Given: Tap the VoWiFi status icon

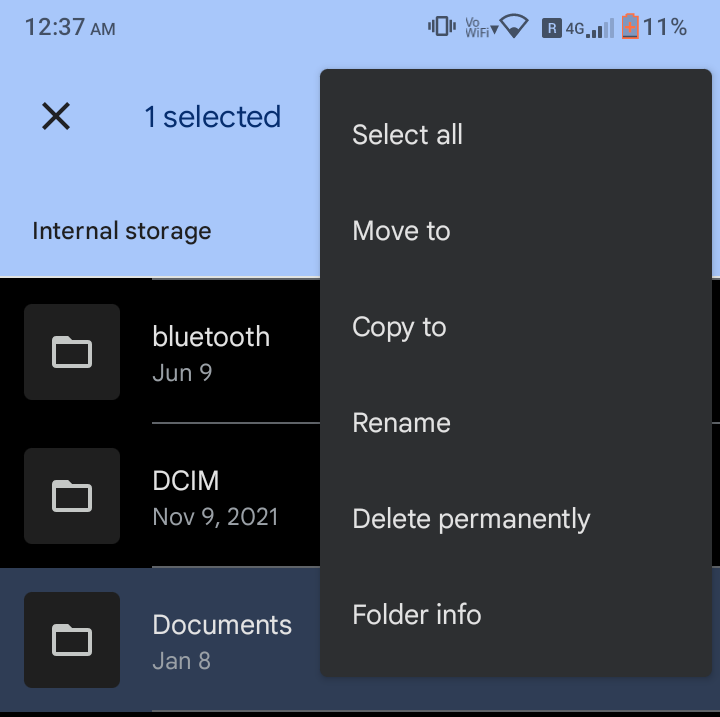Looking at the screenshot, I should (x=481, y=27).
